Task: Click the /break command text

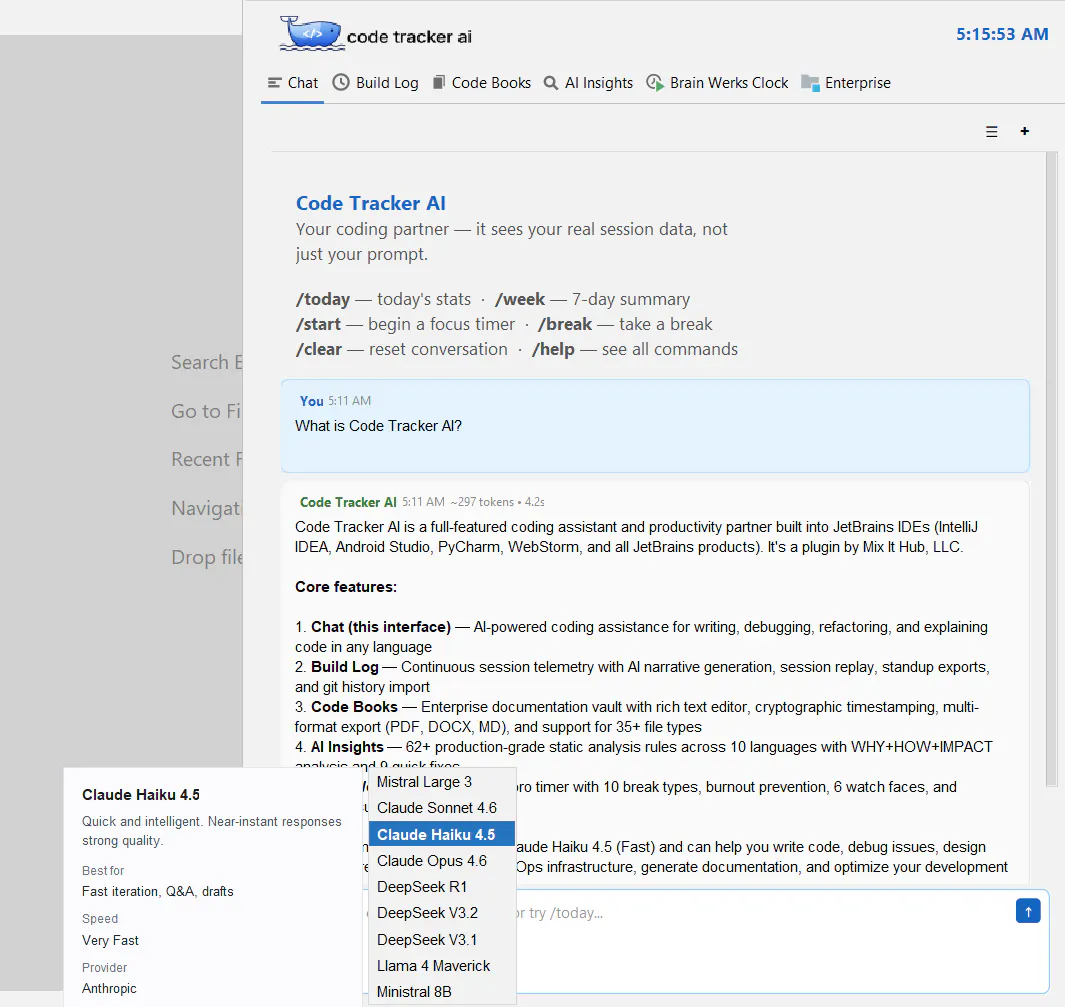Action: pyautogui.click(x=564, y=324)
